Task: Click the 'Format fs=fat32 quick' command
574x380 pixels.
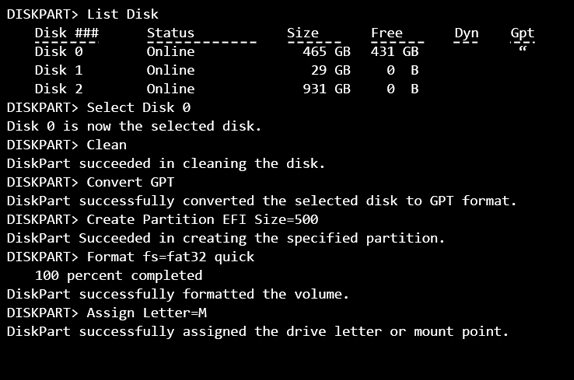Action: pyautogui.click(x=170, y=257)
